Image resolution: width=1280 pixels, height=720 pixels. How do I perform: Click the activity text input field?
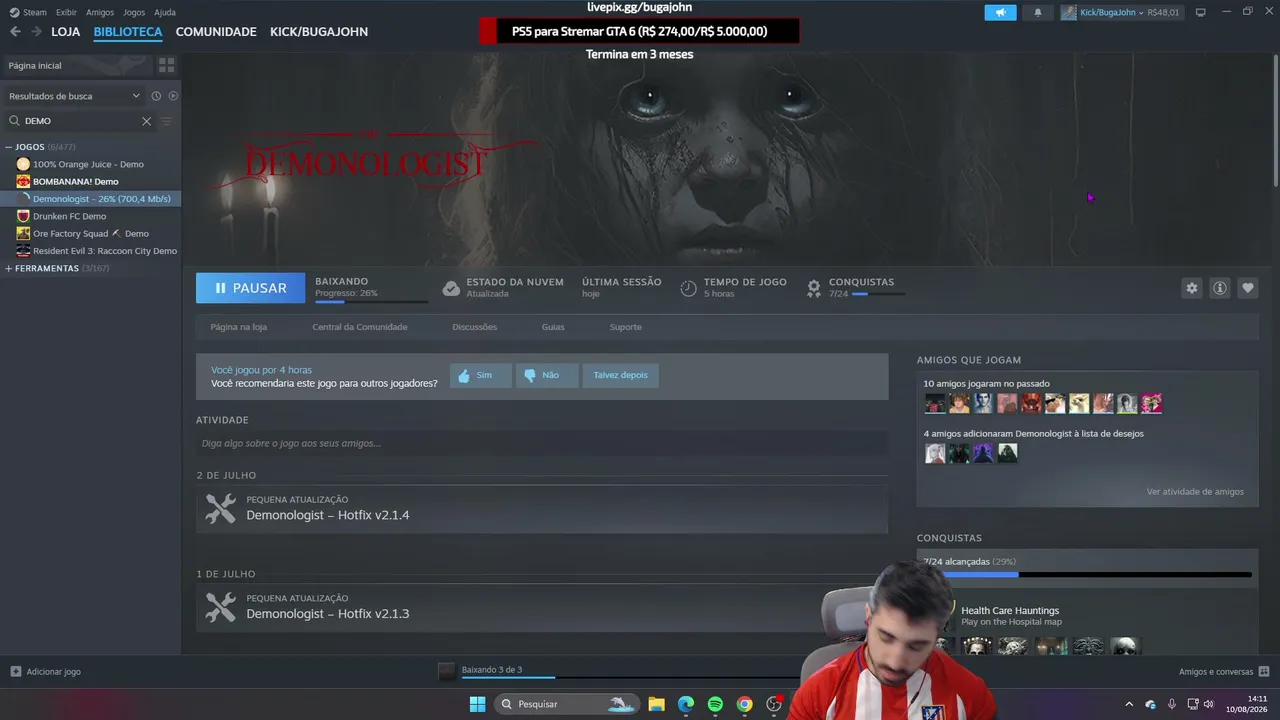point(542,443)
